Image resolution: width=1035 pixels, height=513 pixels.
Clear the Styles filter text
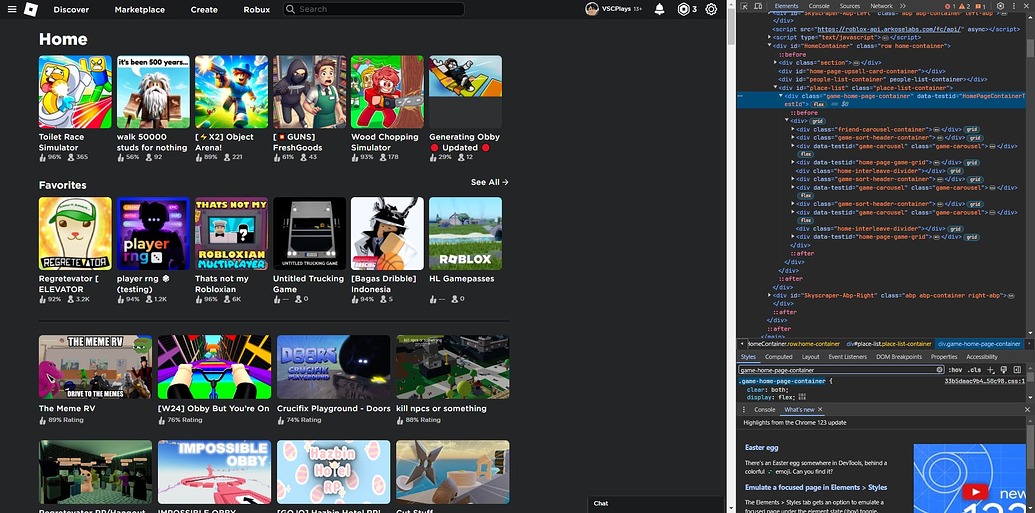(939, 370)
